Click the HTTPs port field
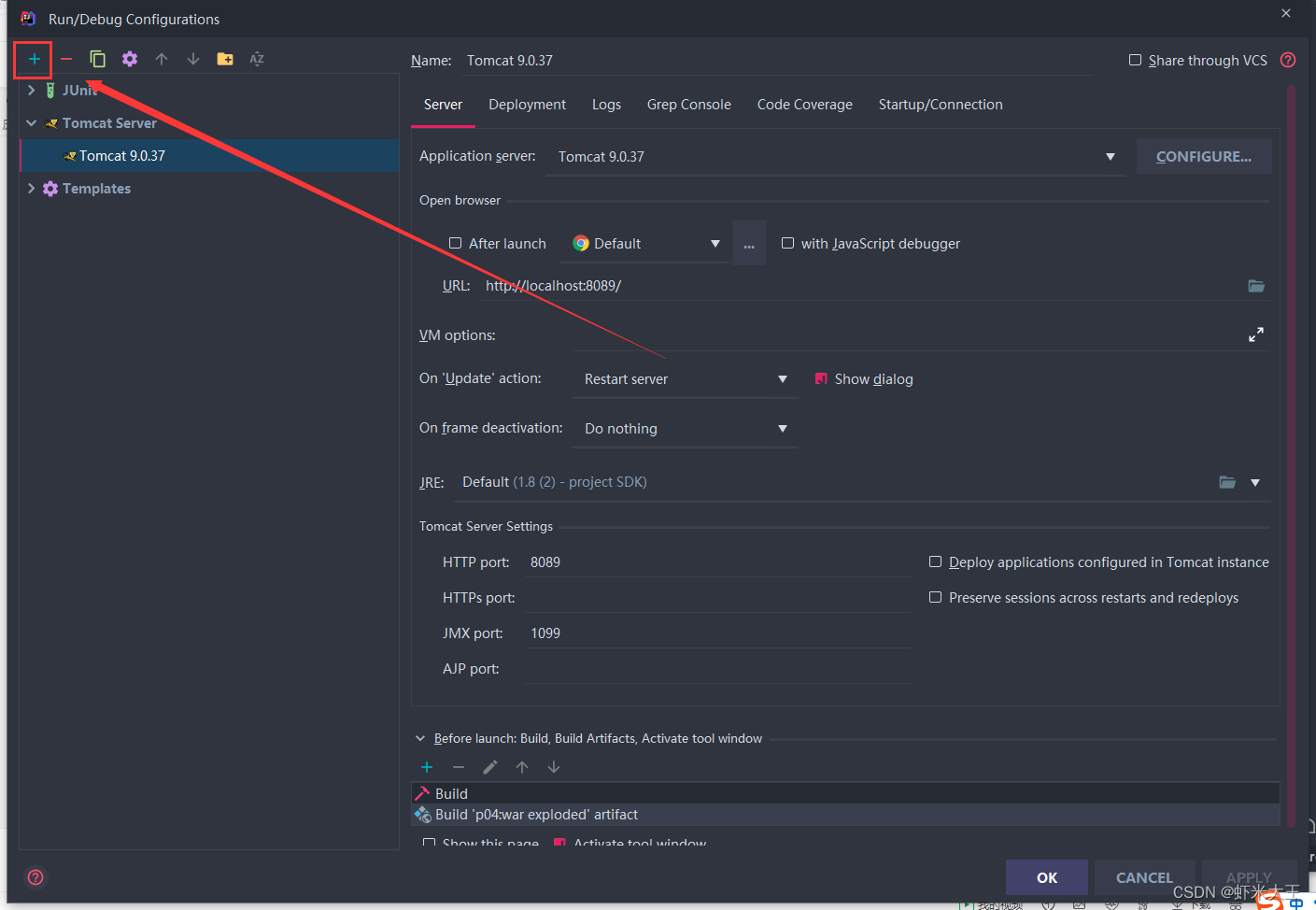This screenshot has height=910, width=1316. (717, 597)
